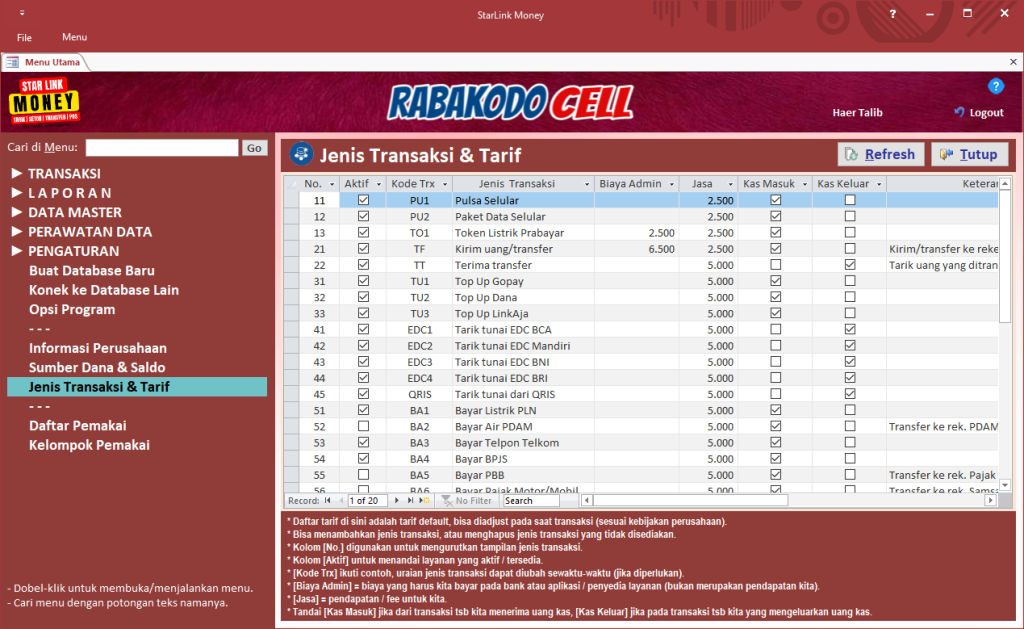Click the record Search box
The height and width of the screenshot is (629, 1024).
pos(531,500)
